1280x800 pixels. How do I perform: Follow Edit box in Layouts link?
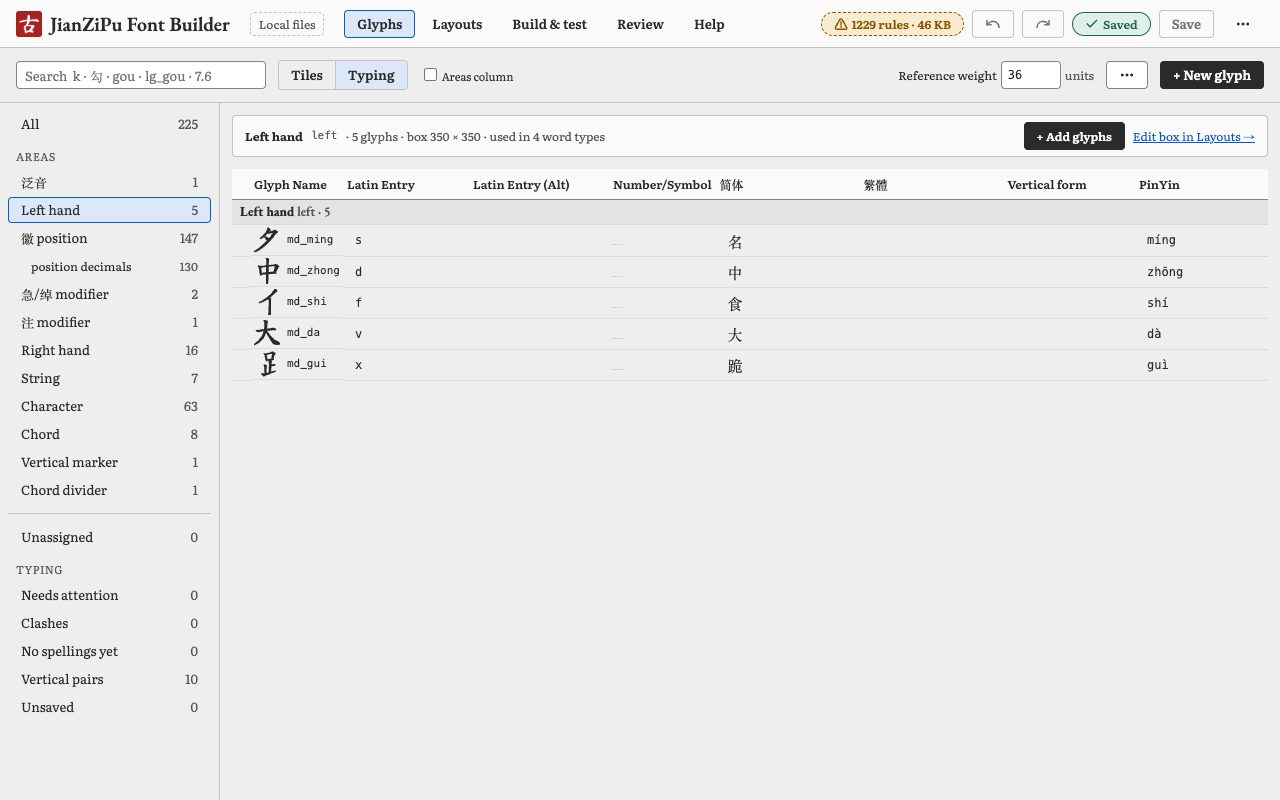pyautogui.click(x=1194, y=136)
